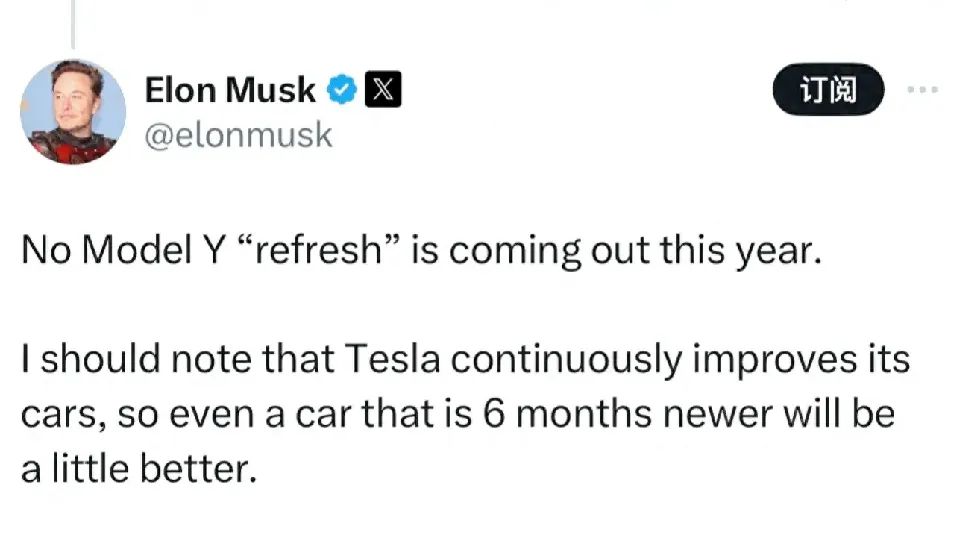Click "continuously improves its" phrase
Viewport: 960px width, 540px height.
click(680, 359)
